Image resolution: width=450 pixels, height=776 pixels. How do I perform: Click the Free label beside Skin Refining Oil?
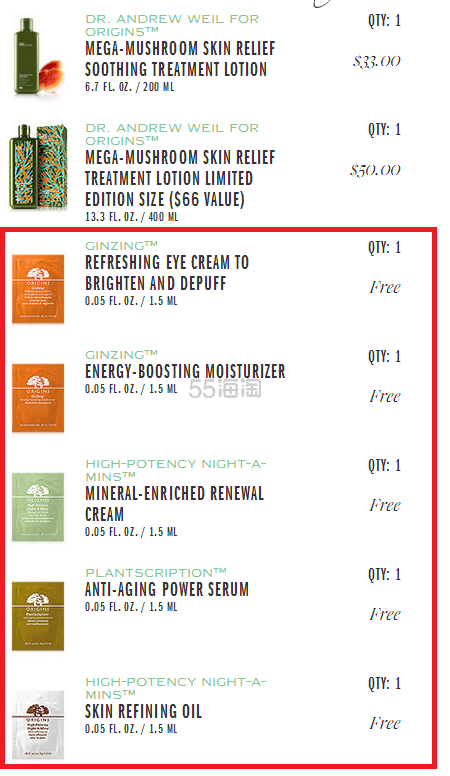point(385,723)
